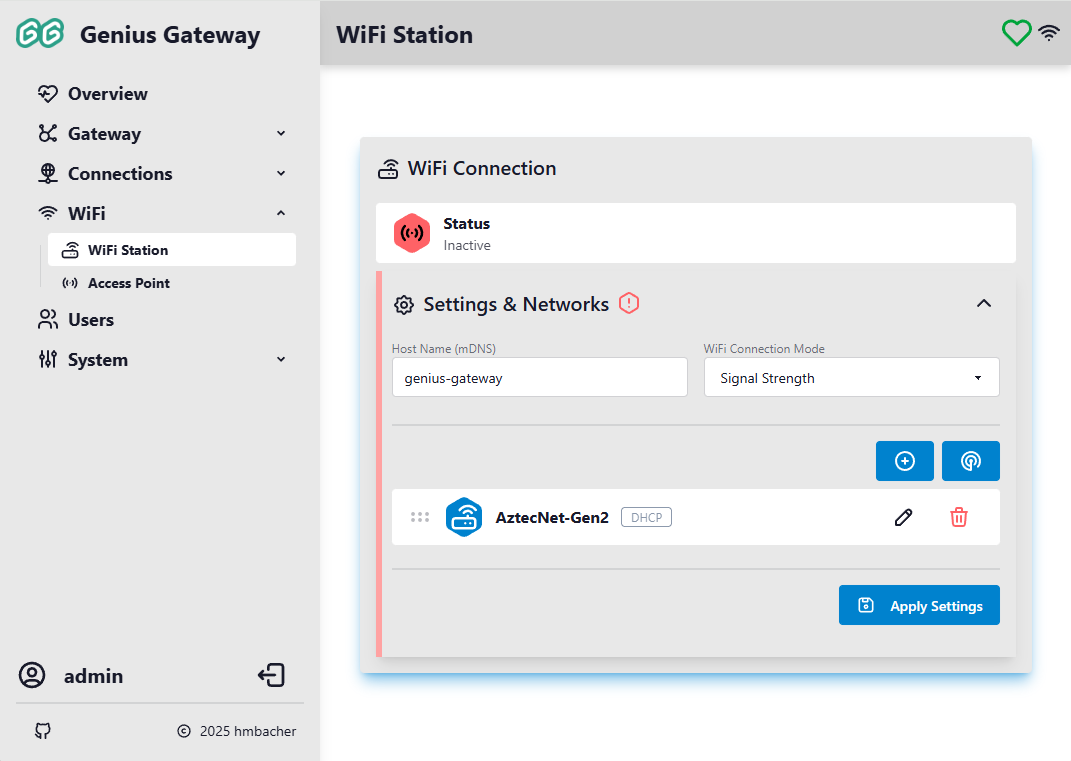Click the green heart health icon

1016,33
